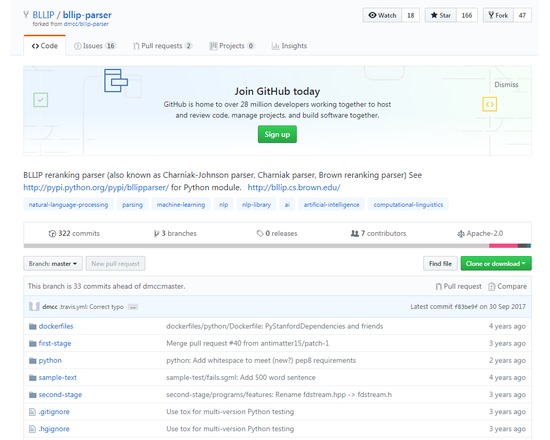Open the Rename fdstream.hpp commit message

(279, 395)
